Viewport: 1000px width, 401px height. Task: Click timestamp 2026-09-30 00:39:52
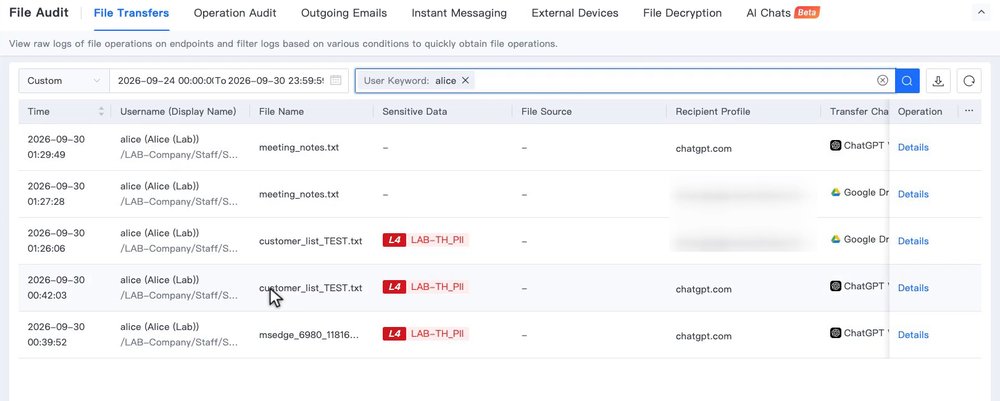pos(56,334)
